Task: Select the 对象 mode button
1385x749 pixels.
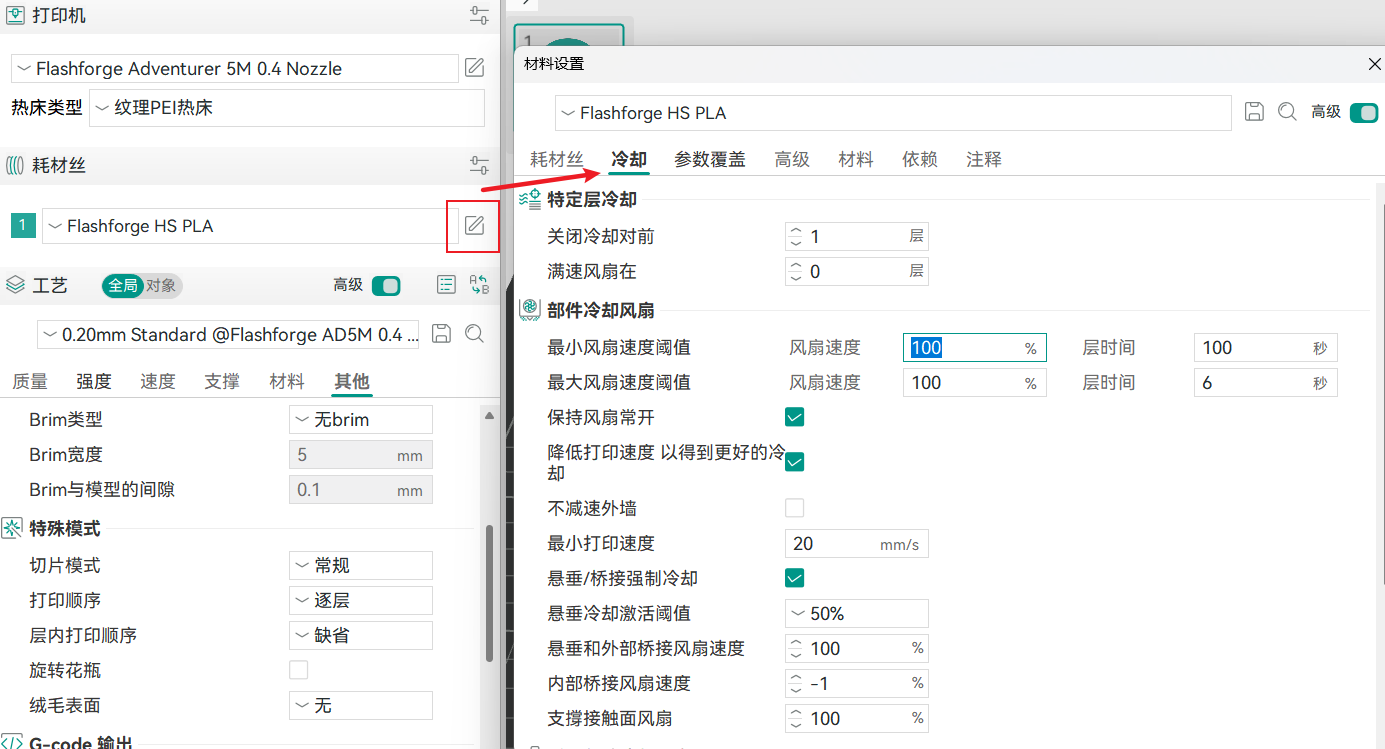Action: [161, 285]
